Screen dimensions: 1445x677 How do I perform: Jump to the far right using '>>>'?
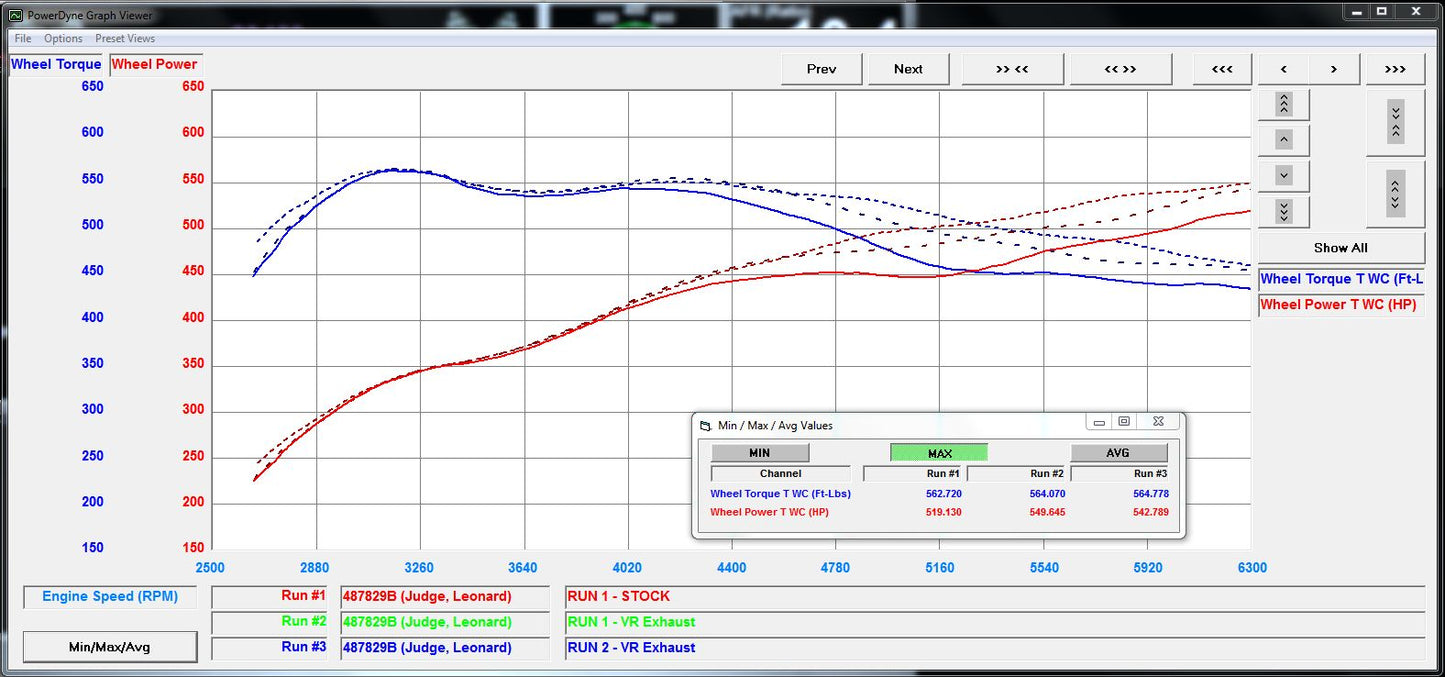(x=1395, y=68)
